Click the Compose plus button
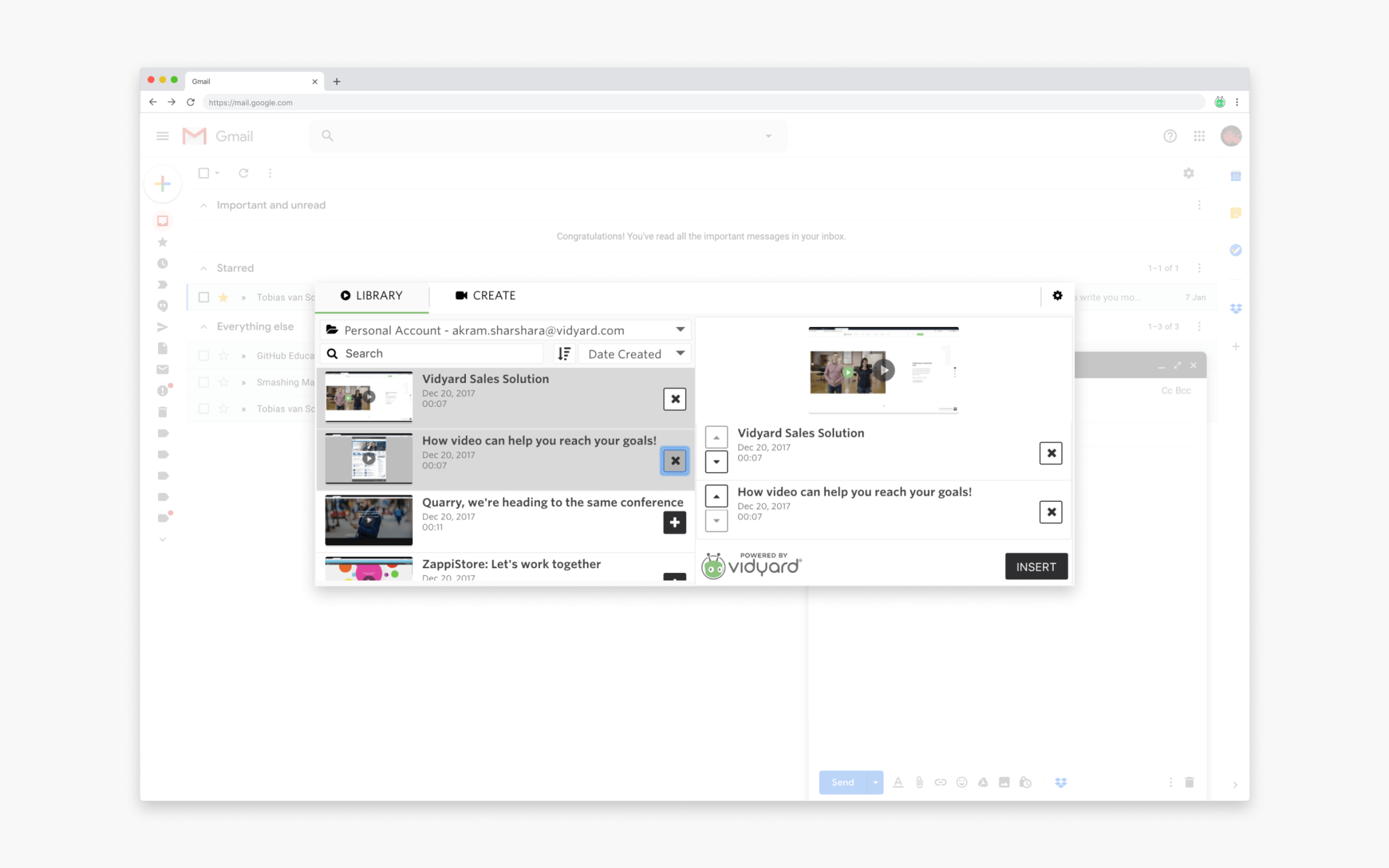The width and height of the screenshot is (1389, 868). (x=163, y=184)
